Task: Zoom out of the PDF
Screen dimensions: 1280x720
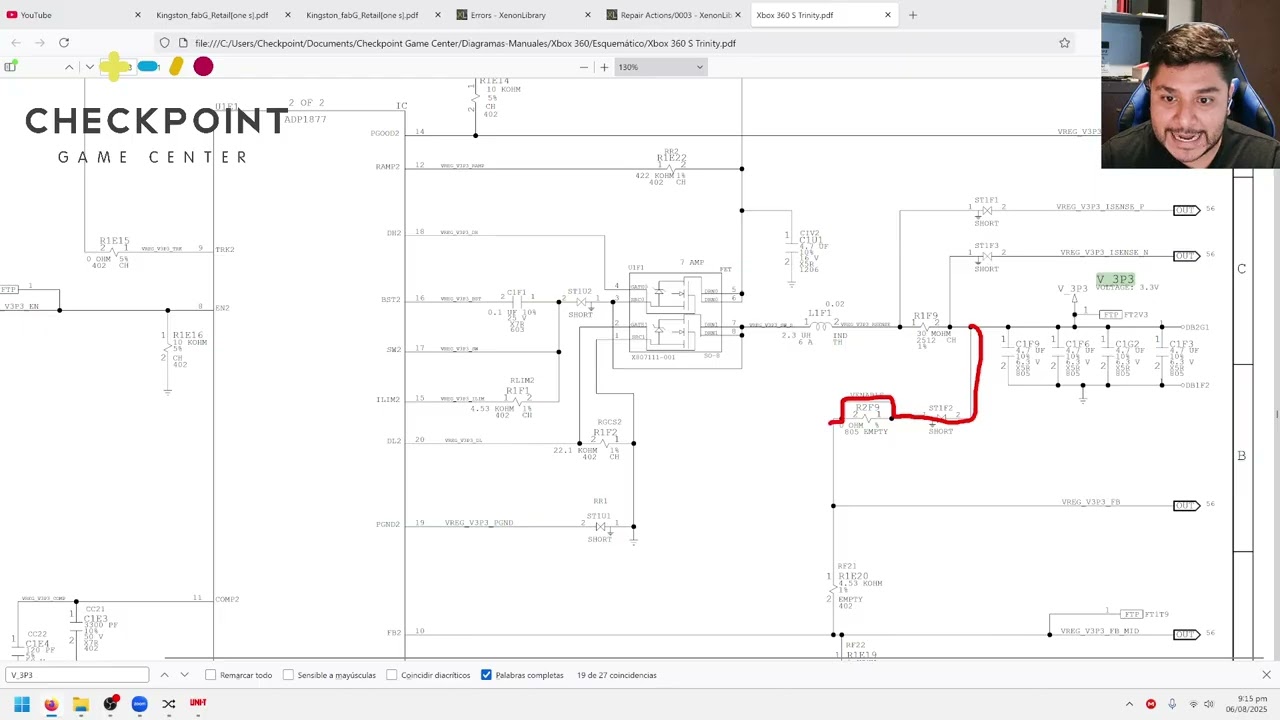Action: [x=584, y=67]
